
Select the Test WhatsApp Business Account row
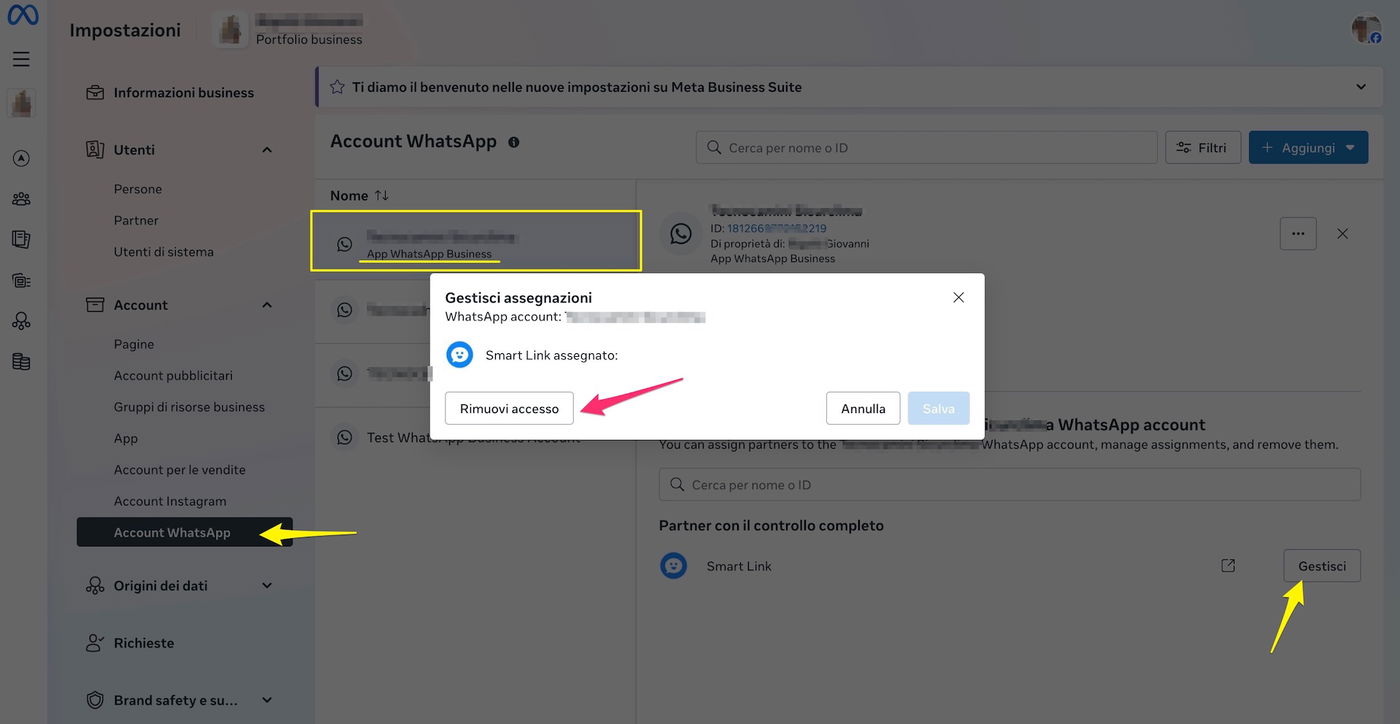(476, 438)
